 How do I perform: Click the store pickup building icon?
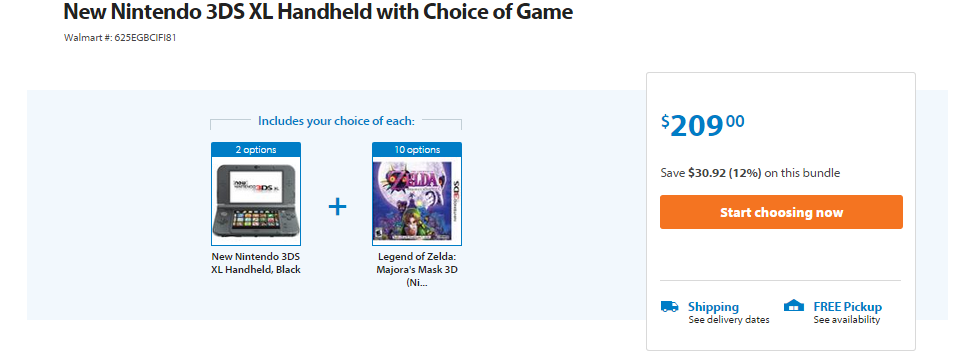794,306
